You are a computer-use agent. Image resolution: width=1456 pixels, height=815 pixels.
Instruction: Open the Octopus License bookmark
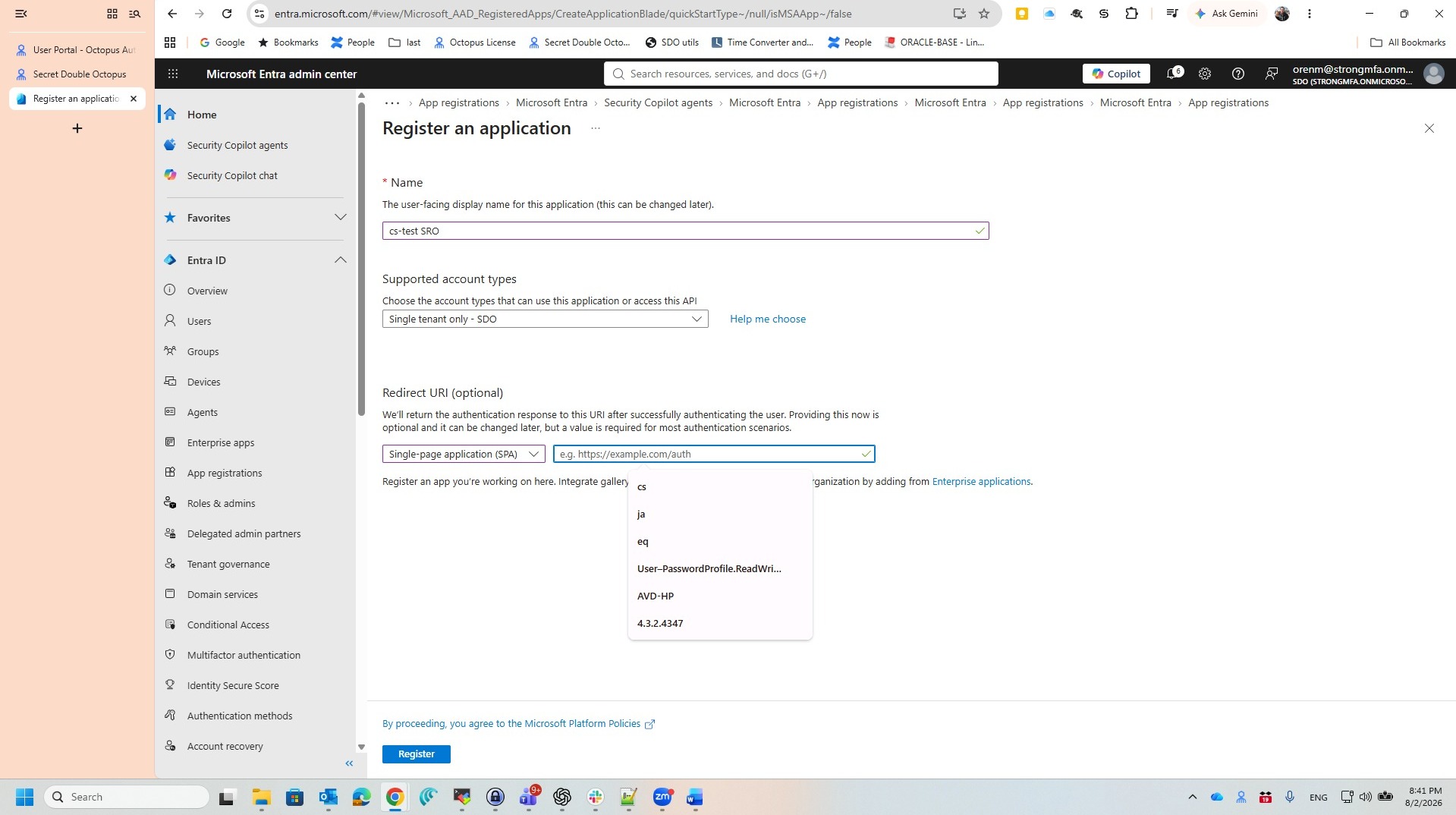[x=474, y=42]
